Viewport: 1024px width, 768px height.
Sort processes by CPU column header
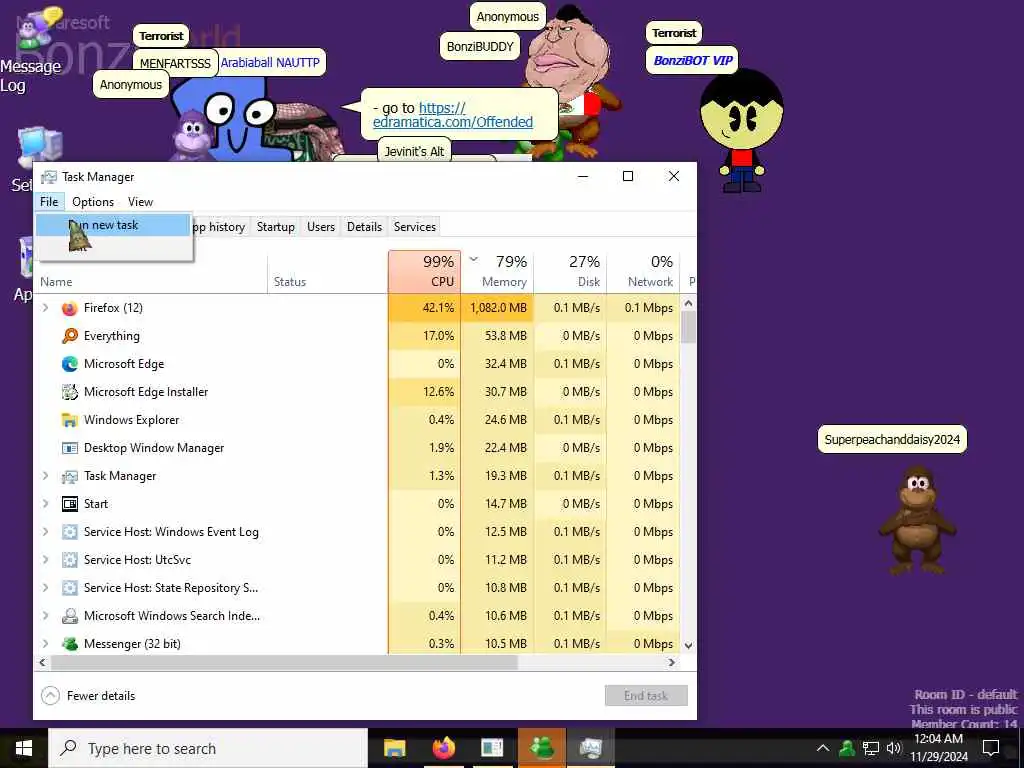tap(424, 271)
